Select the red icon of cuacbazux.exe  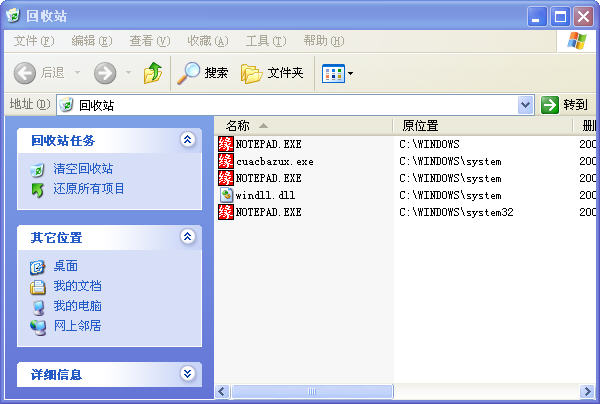click(226, 161)
